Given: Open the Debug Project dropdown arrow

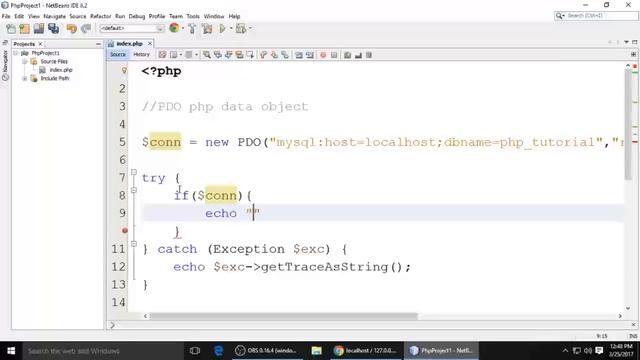Looking at the screenshot, I should (x=250, y=29).
